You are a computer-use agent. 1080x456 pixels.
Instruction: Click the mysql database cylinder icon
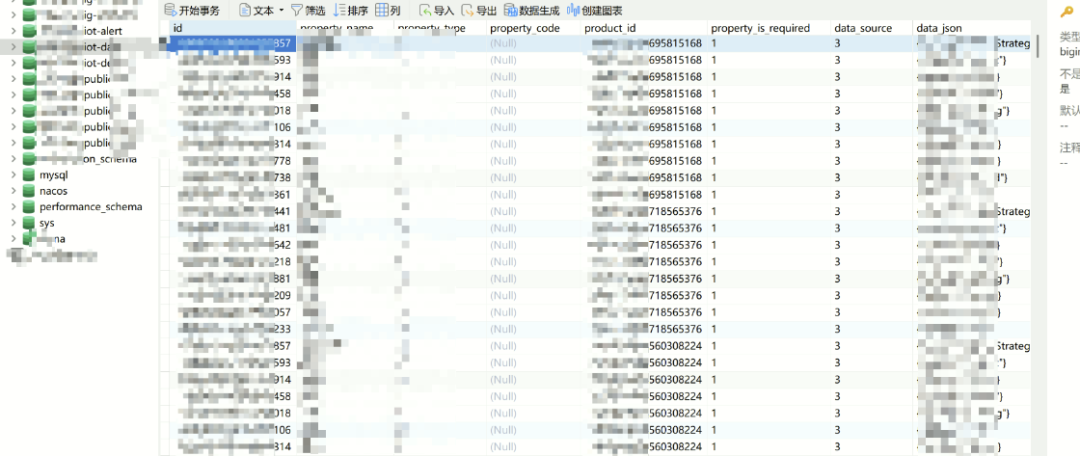click(28, 175)
